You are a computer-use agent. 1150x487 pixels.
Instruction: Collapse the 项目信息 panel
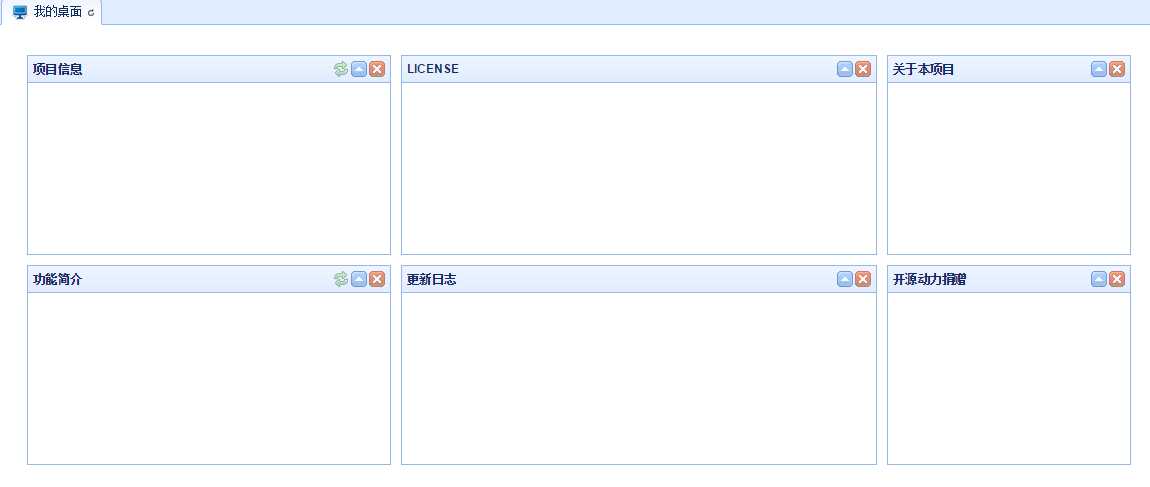(x=359, y=69)
